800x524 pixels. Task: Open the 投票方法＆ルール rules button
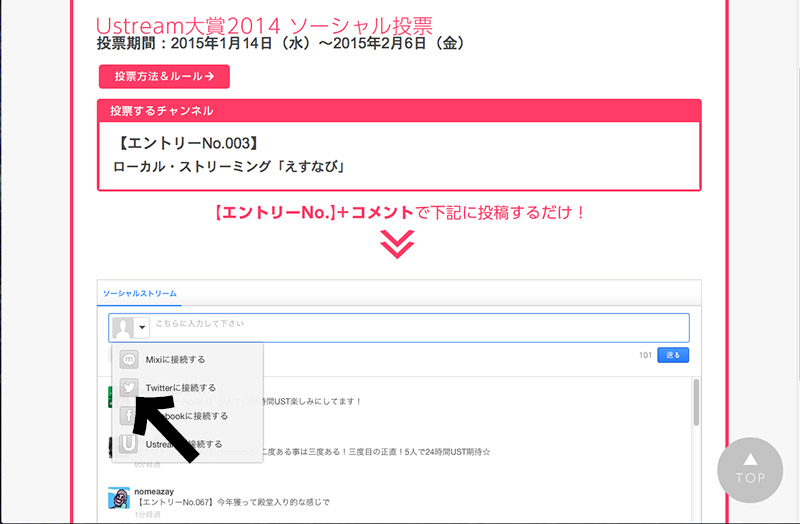164,77
